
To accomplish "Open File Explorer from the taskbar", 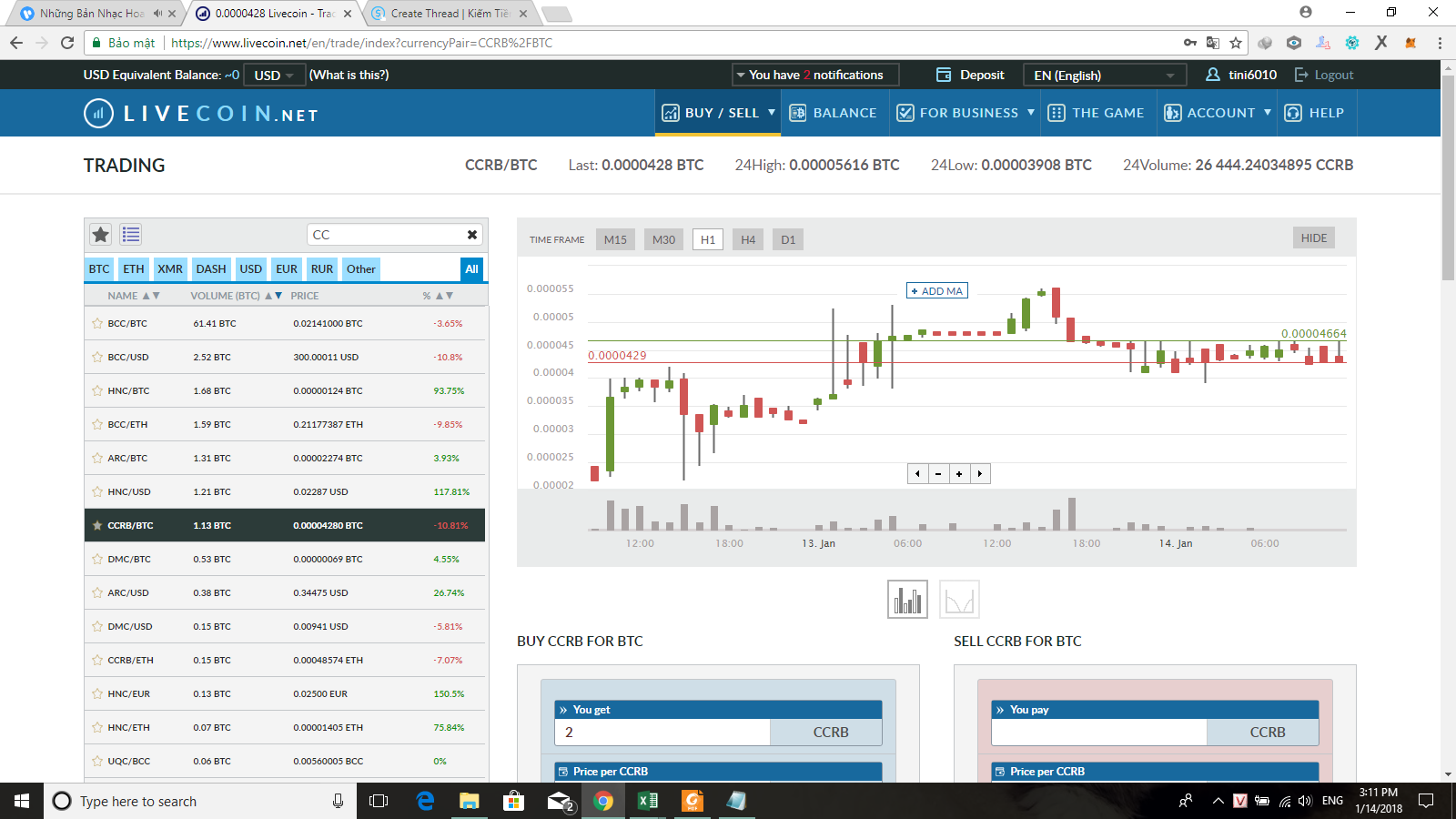I will 470,801.
